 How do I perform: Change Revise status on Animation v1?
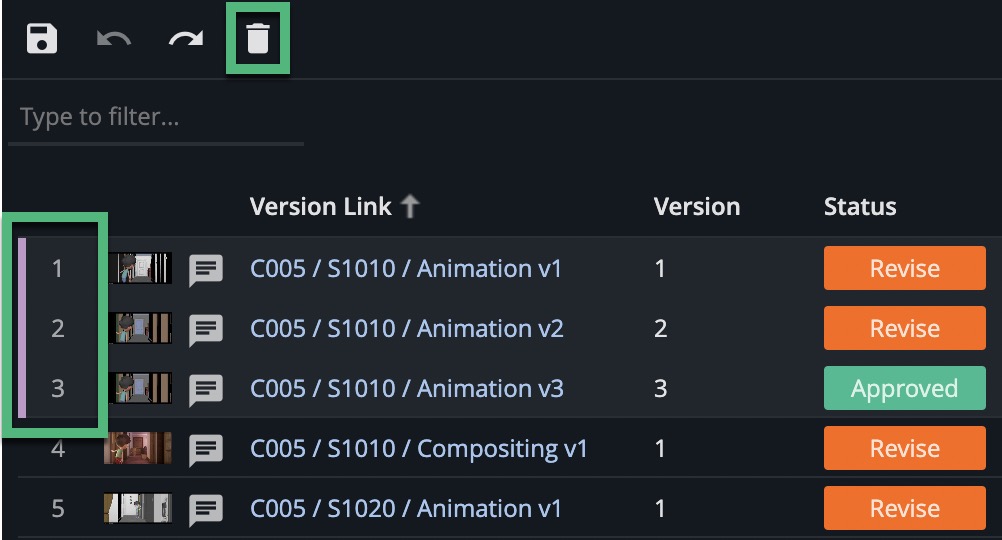pos(904,268)
